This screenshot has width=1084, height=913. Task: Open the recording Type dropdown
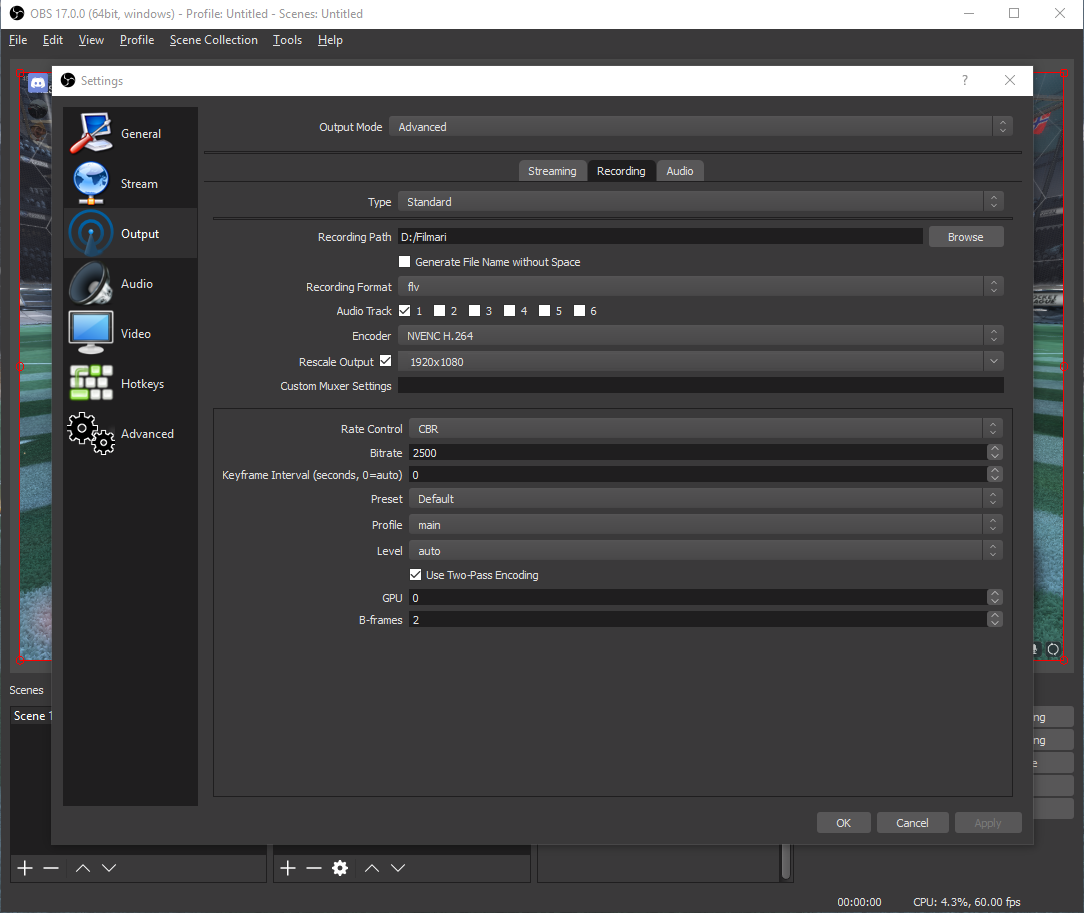click(700, 201)
